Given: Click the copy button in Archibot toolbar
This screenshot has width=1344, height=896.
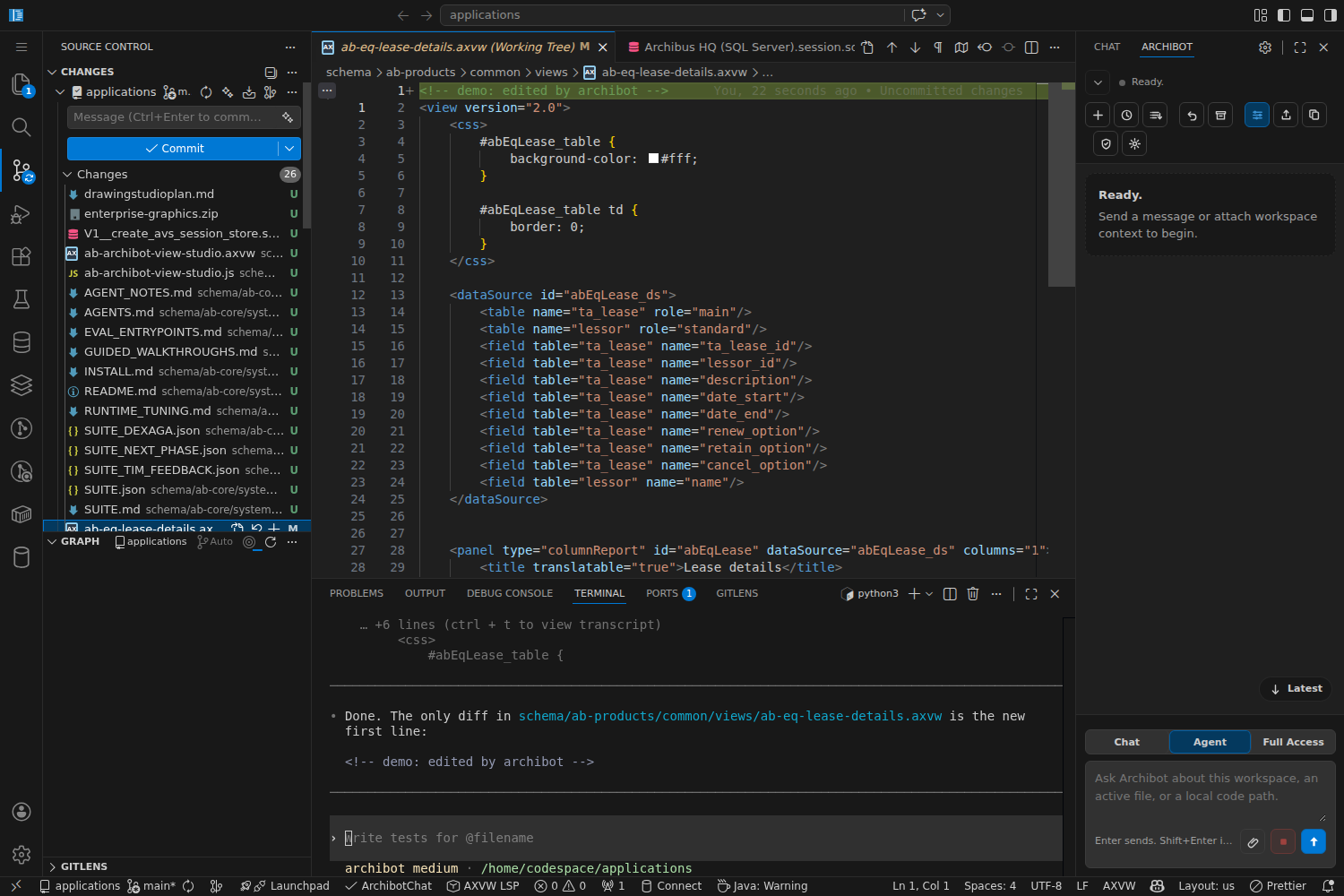Looking at the screenshot, I should pyautogui.click(x=1314, y=115).
